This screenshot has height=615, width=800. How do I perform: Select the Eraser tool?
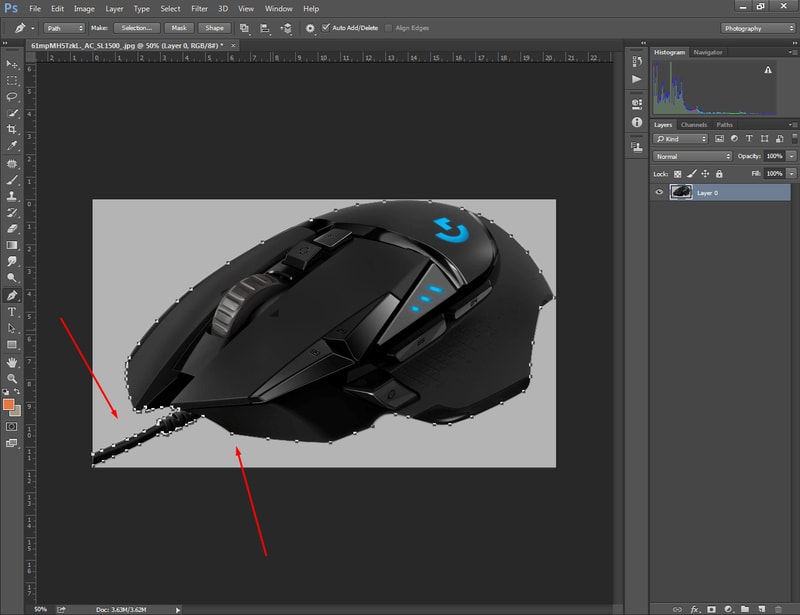tap(11, 229)
